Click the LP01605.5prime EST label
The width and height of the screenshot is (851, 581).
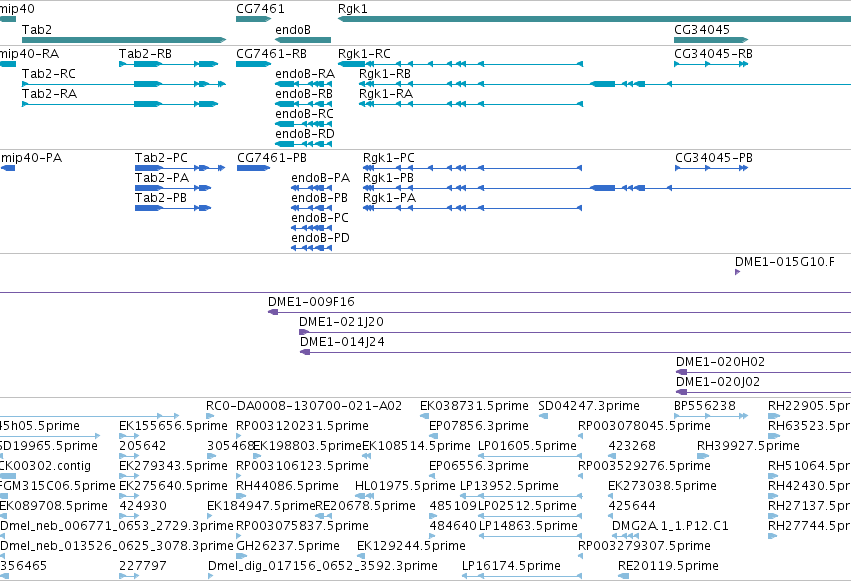coord(527,446)
